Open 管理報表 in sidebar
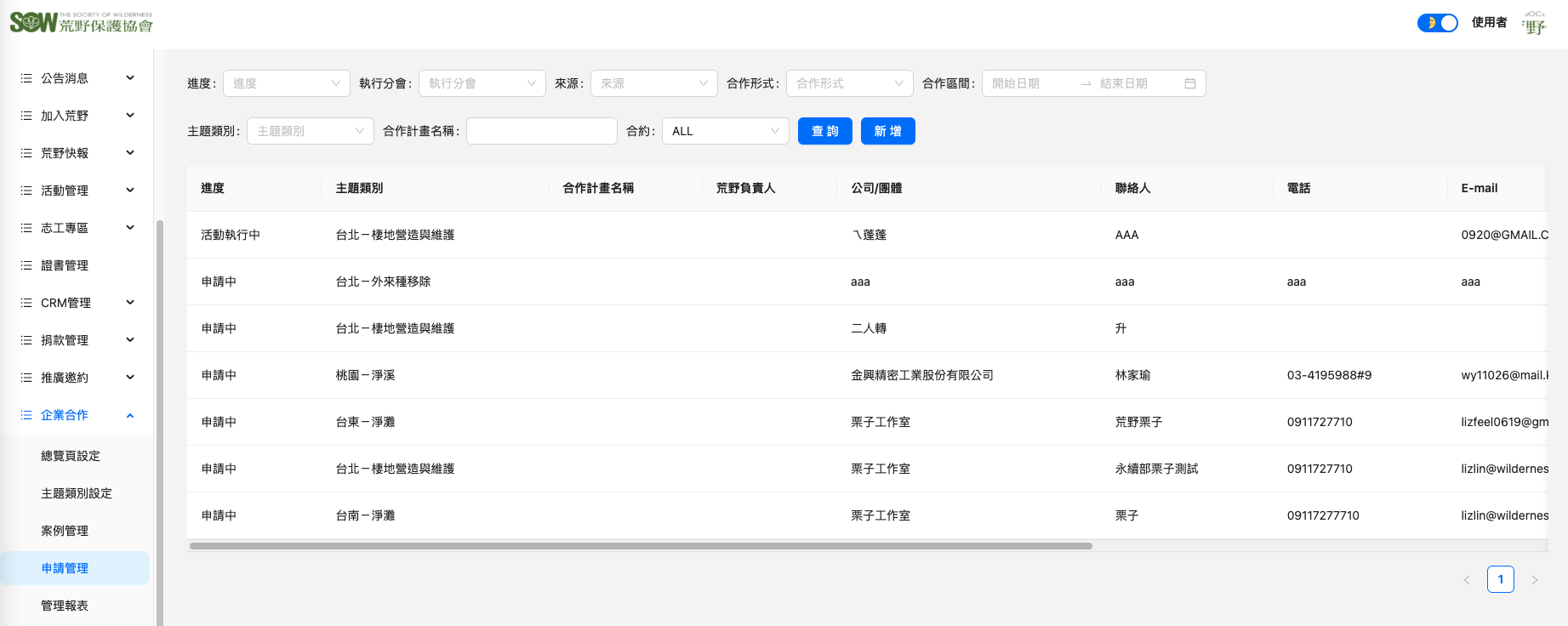Image resolution: width=1568 pixels, height=626 pixels. pyautogui.click(x=65, y=606)
